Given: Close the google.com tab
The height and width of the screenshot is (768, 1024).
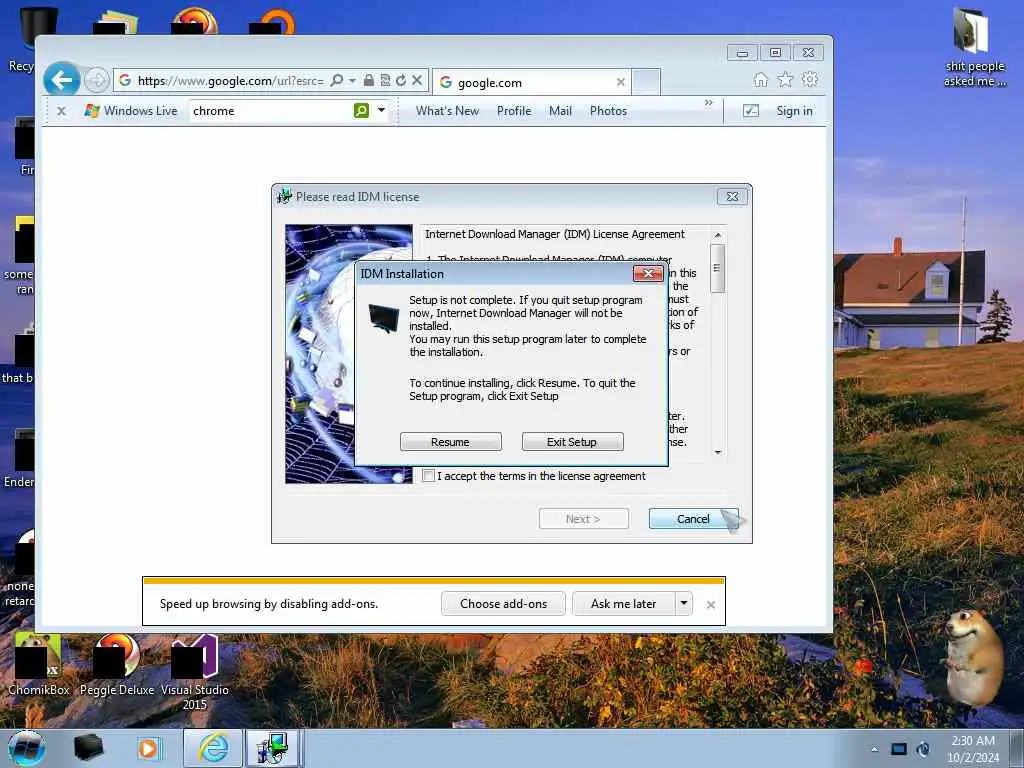Looking at the screenshot, I should click(x=620, y=82).
